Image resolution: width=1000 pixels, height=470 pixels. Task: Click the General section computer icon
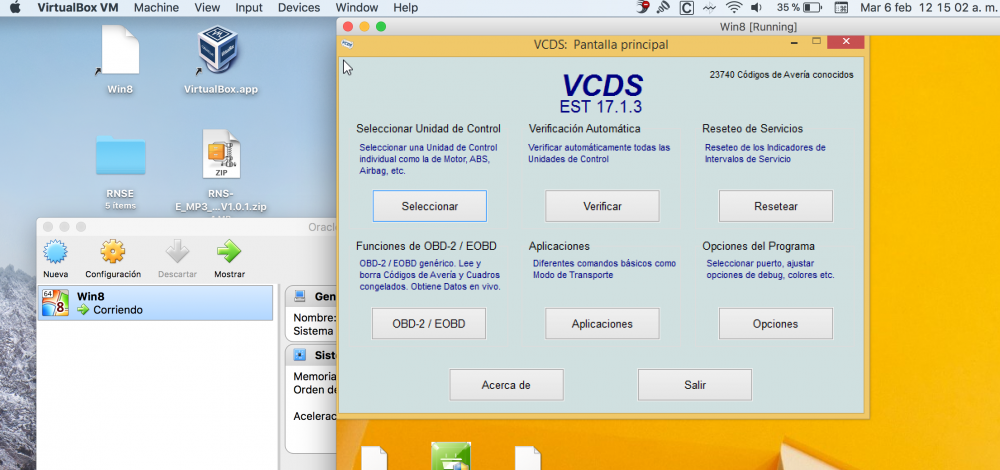pyautogui.click(x=298, y=297)
